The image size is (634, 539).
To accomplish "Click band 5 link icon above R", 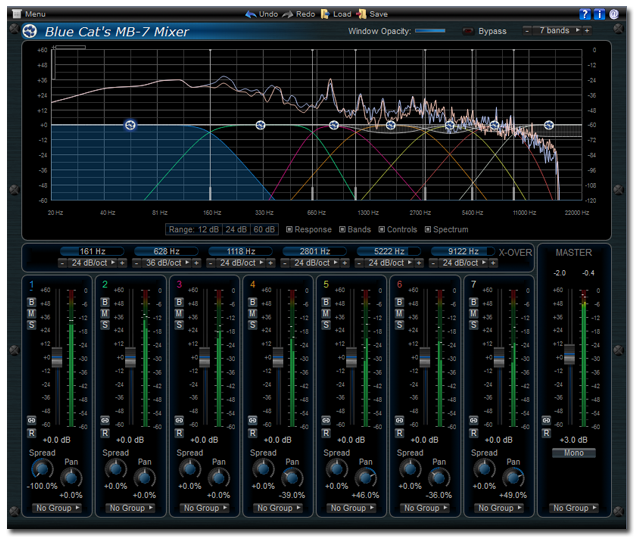I will coord(326,420).
